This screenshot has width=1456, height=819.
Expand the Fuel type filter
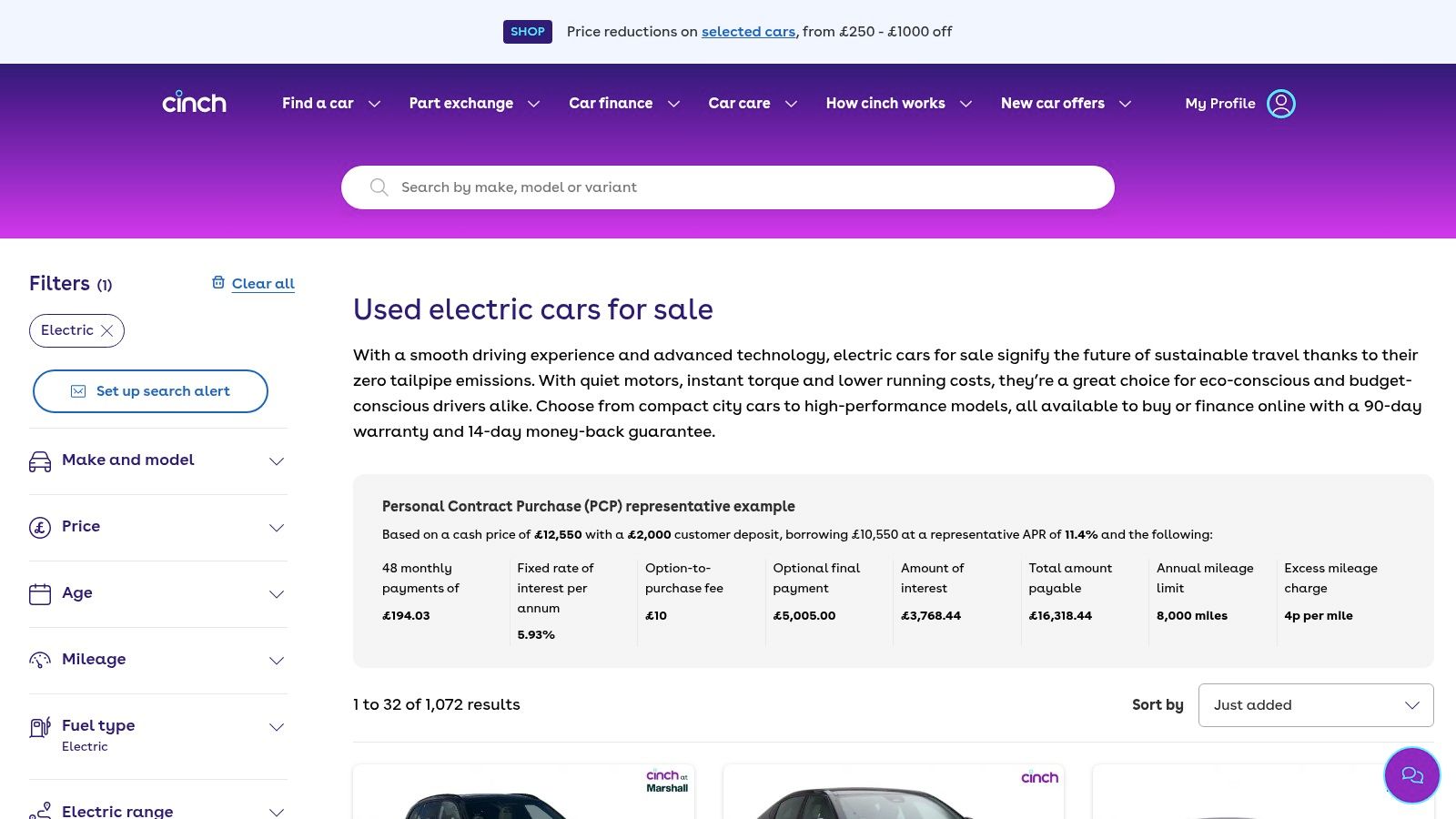click(277, 727)
